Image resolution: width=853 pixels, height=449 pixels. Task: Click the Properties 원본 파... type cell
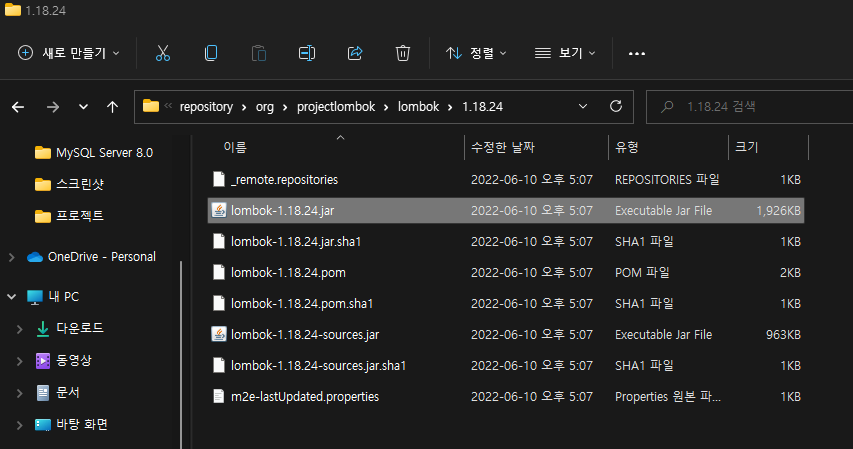click(667, 397)
